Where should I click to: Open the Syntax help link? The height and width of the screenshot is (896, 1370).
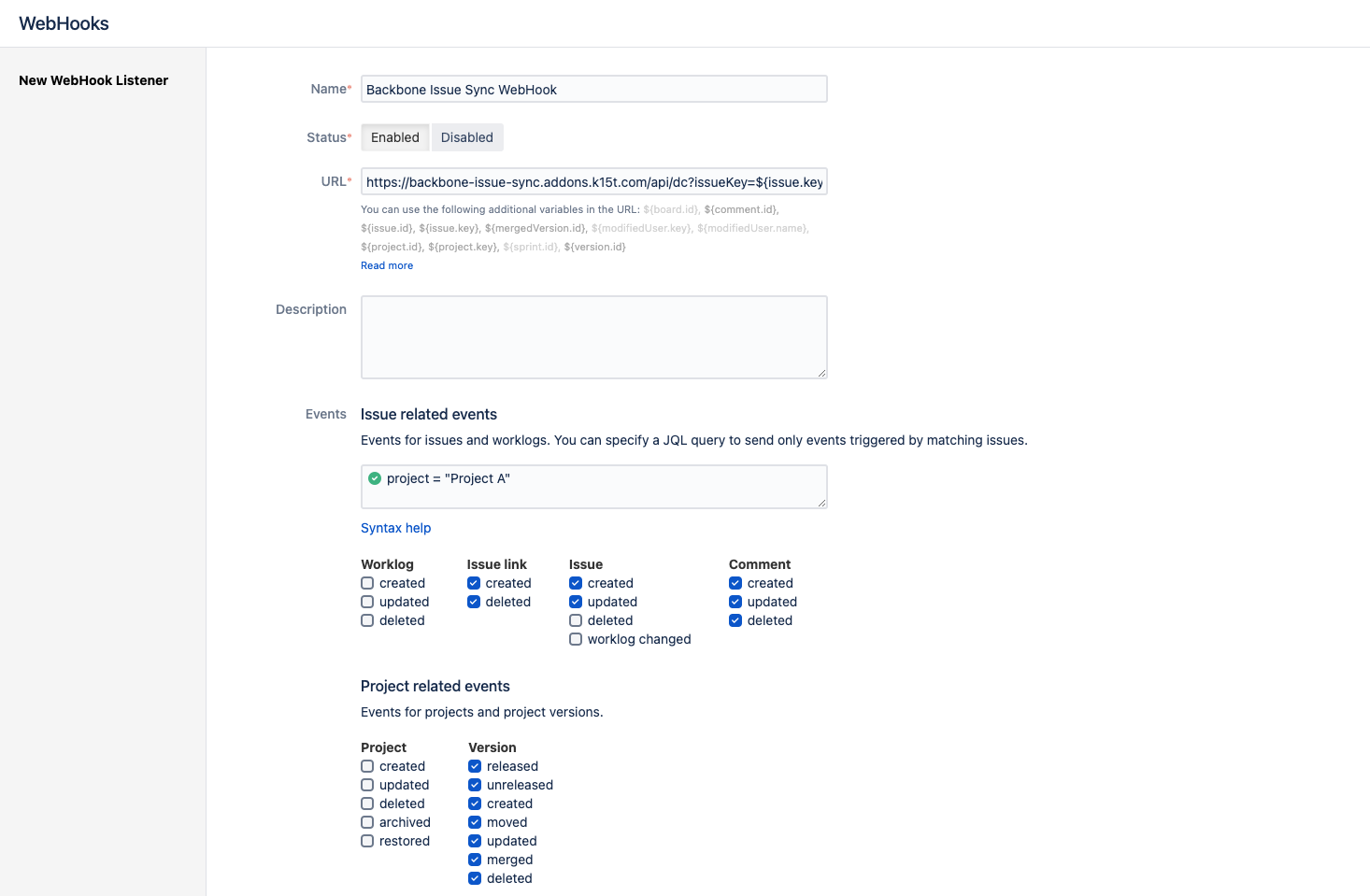395,528
